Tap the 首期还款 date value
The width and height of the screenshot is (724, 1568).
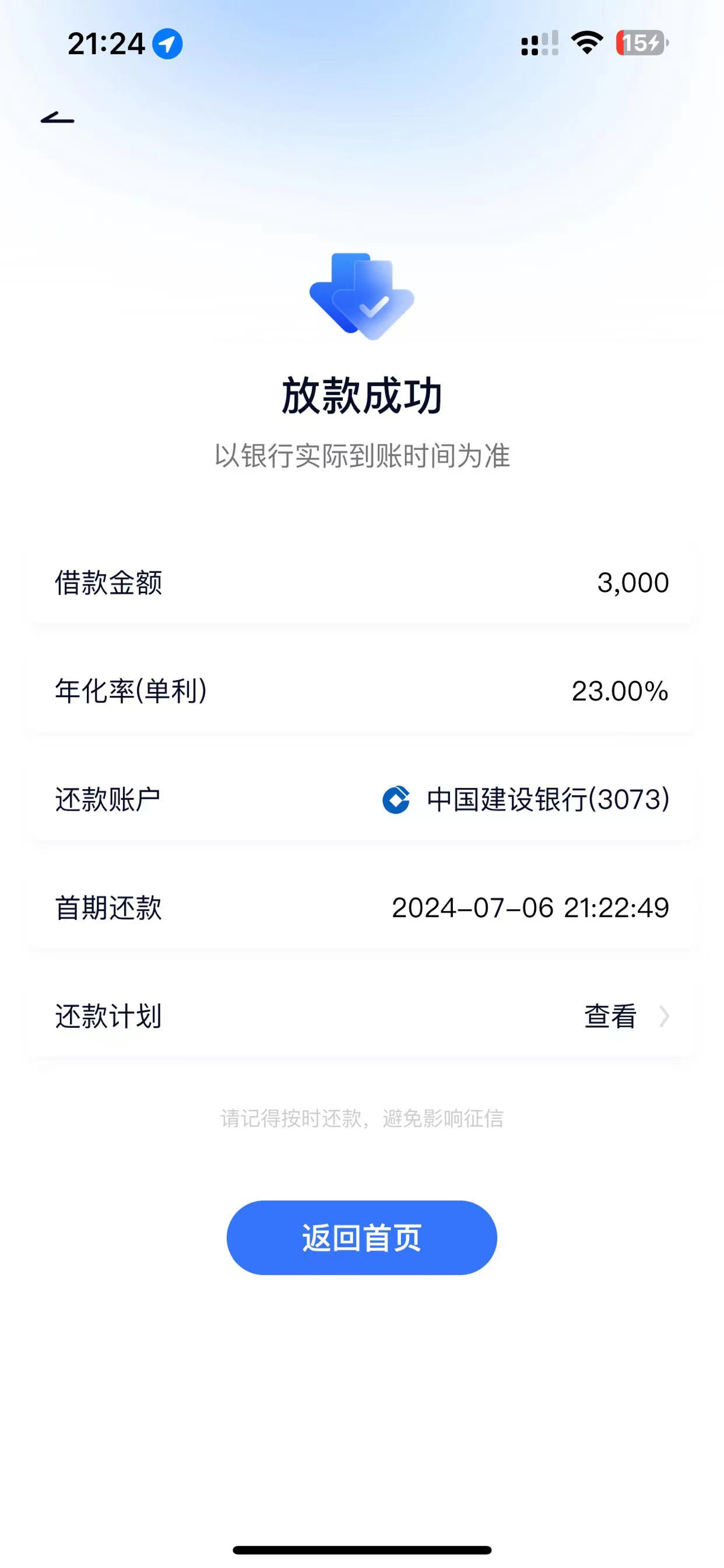click(530, 908)
